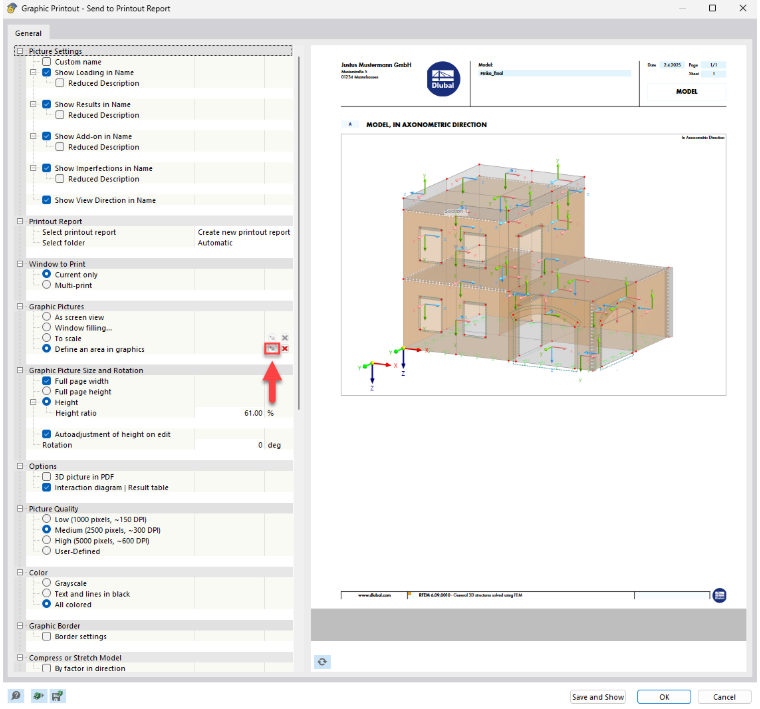Click the help icon with question mark
This screenshot has height=709, width=760.
[x=16, y=696]
